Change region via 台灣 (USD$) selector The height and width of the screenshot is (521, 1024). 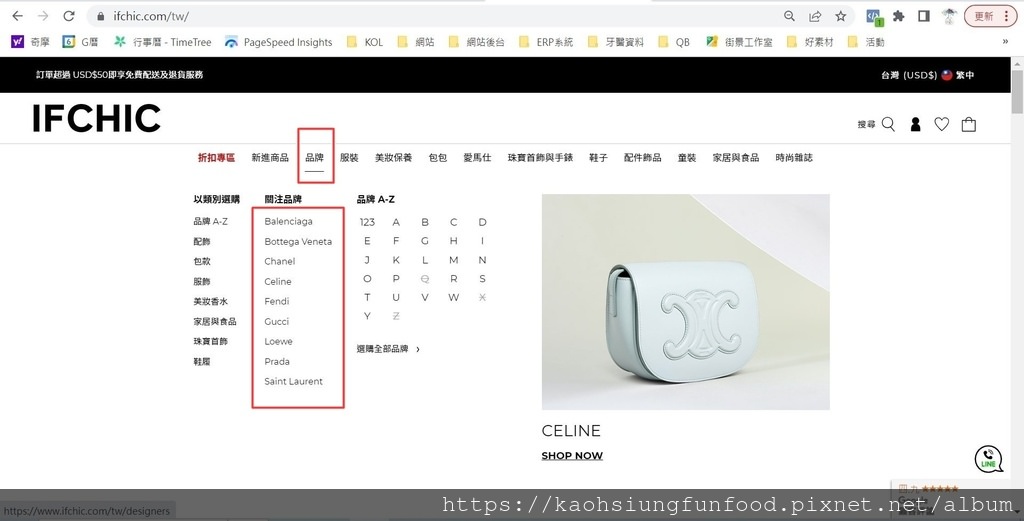click(x=927, y=75)
